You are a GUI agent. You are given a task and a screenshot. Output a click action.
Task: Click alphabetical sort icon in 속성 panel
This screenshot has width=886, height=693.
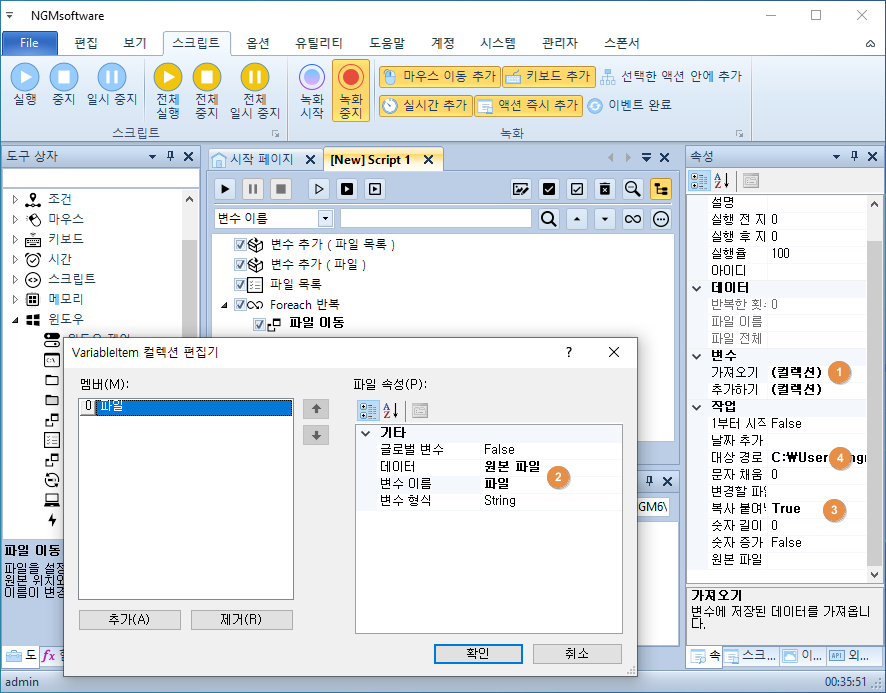[x=722, y=181]
